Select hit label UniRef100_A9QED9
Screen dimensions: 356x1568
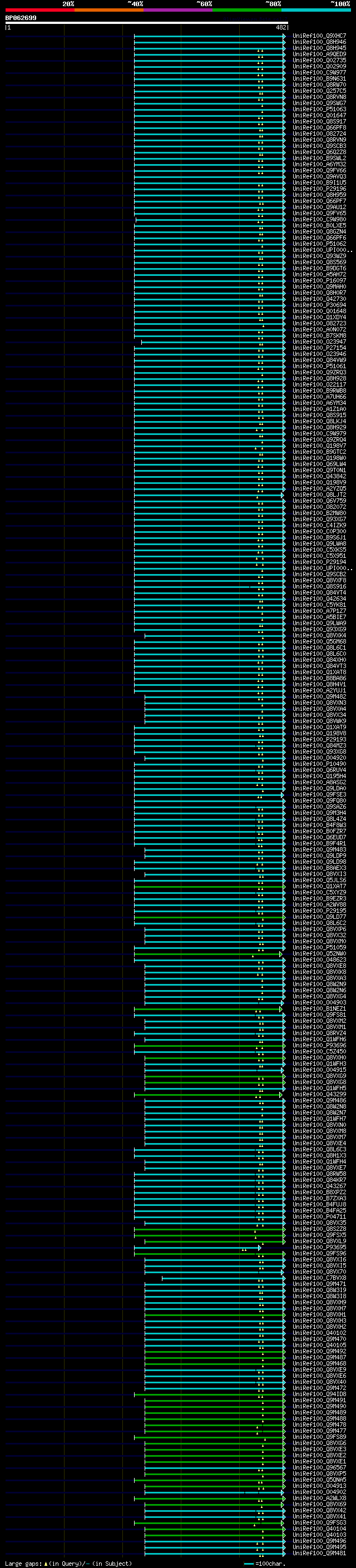coord(319,55)
